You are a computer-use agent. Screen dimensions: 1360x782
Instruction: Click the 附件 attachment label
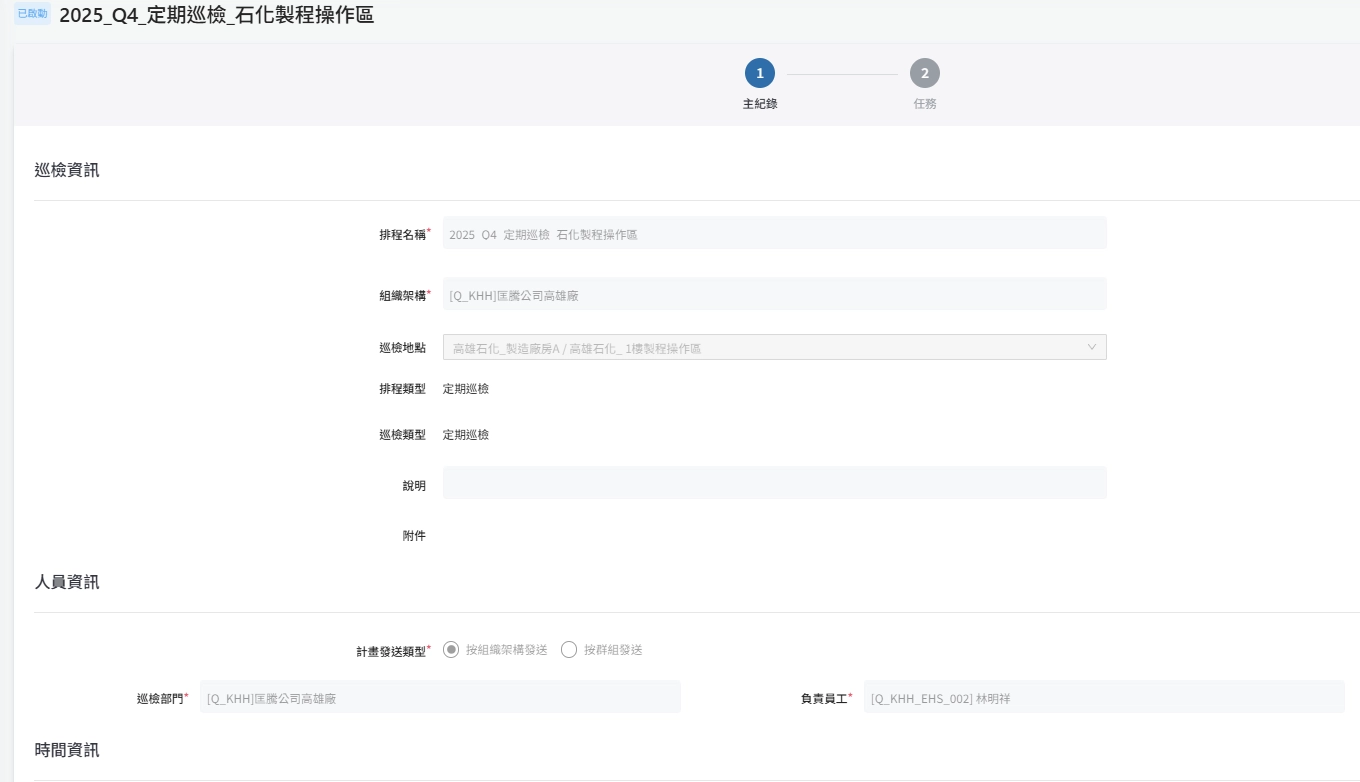[x=414, y=536]
